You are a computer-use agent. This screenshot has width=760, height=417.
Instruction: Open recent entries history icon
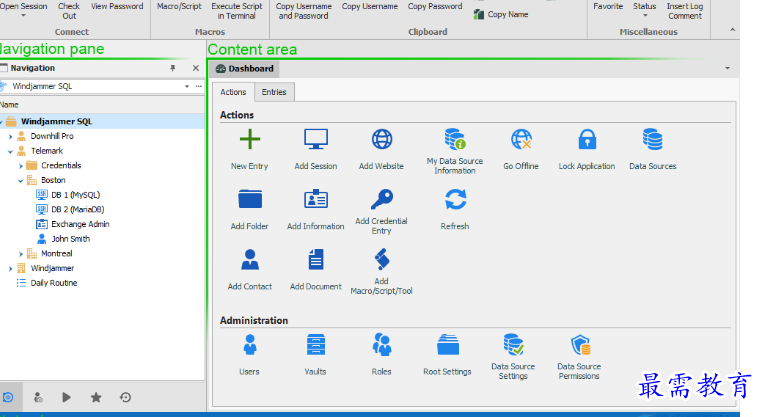pos(126,398)
